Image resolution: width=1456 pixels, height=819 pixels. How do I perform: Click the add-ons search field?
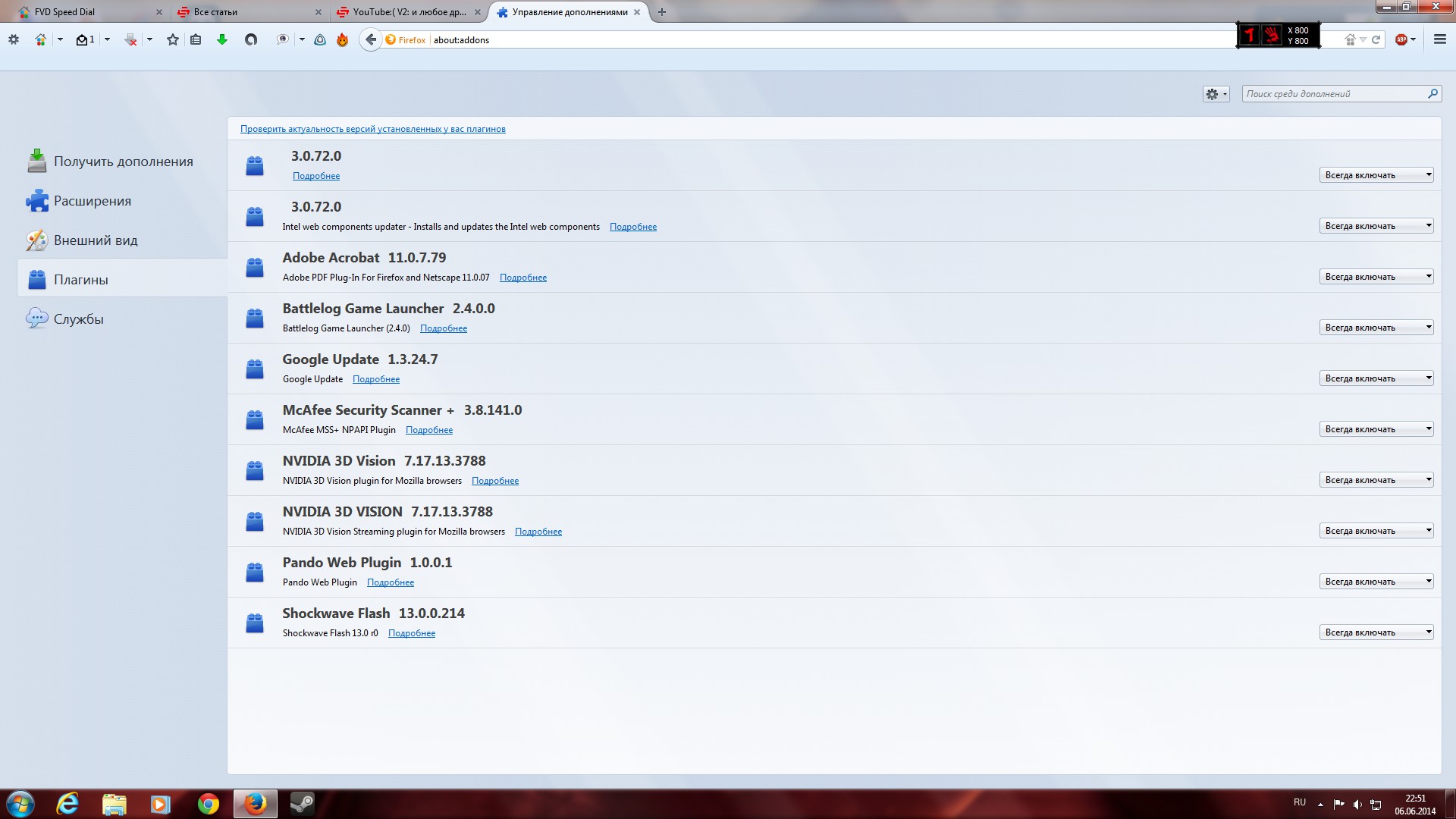point(1335,94)
